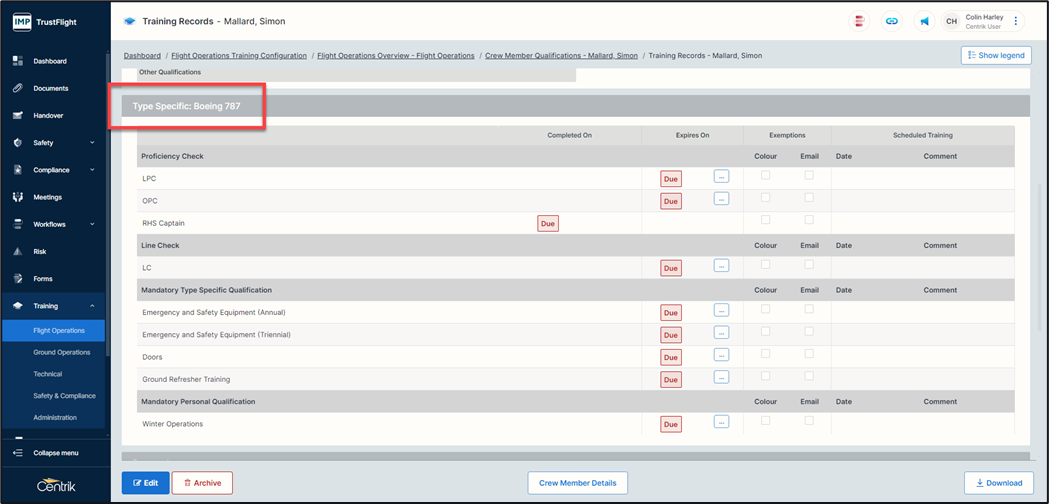Open the three-dot user options menu
Image resolution: width=1049 pixels, height=504 pixels.
tap(1016, 21)
